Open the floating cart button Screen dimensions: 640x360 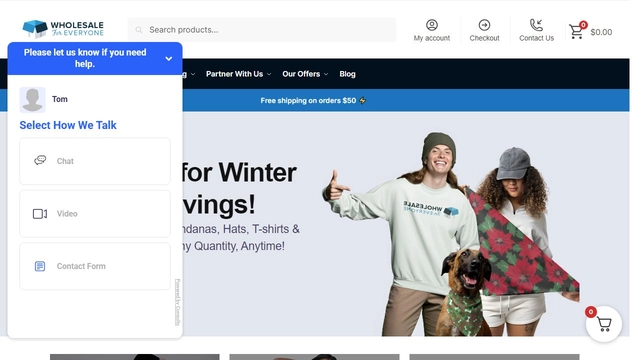[604, 324]
